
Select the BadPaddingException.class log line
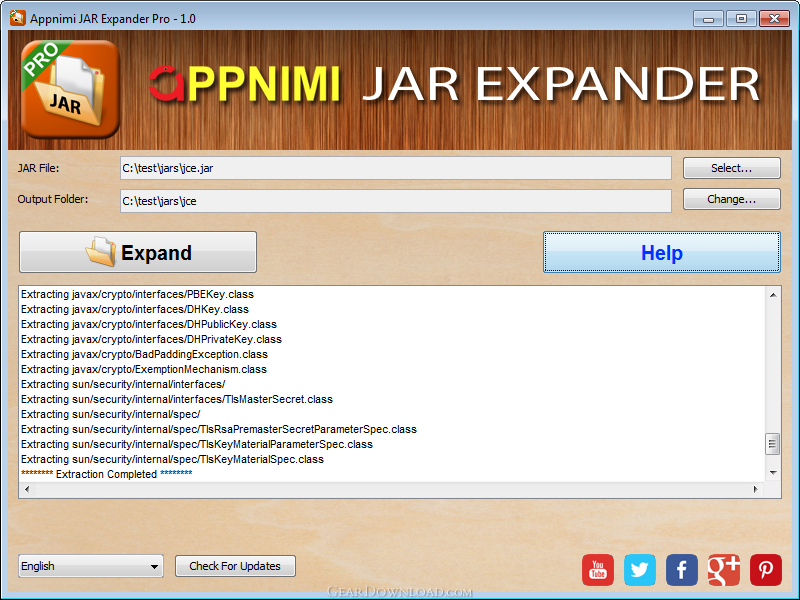point(144,354)
